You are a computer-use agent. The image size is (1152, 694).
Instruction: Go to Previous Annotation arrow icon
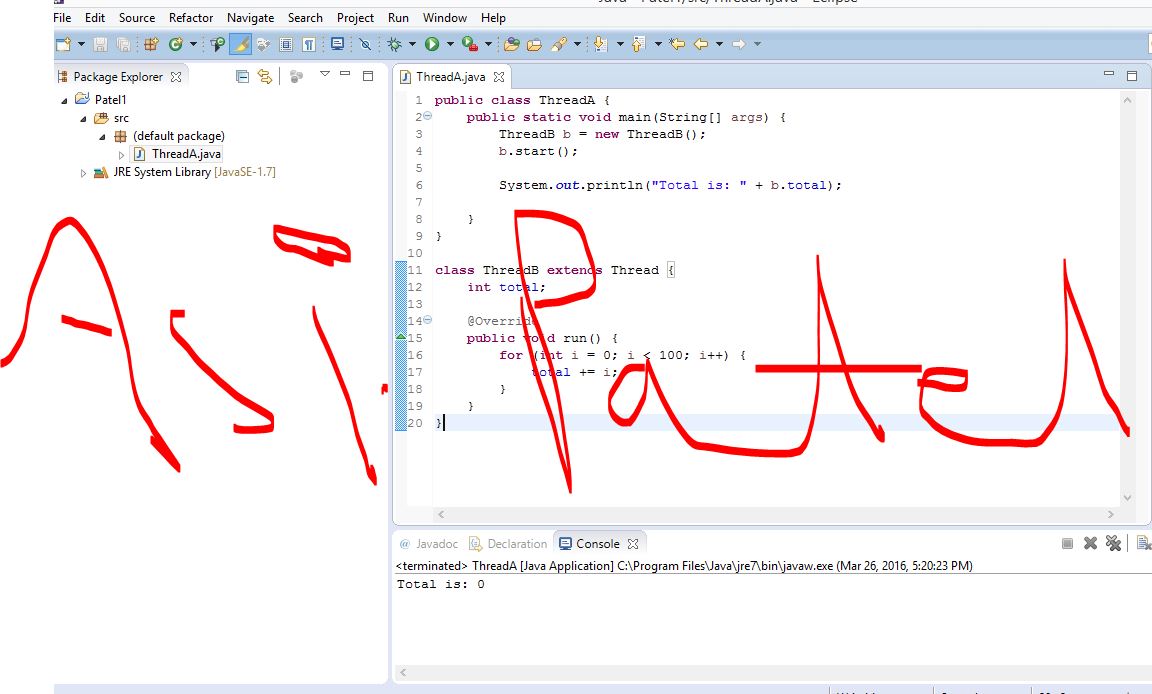click(x=638, y=45)
